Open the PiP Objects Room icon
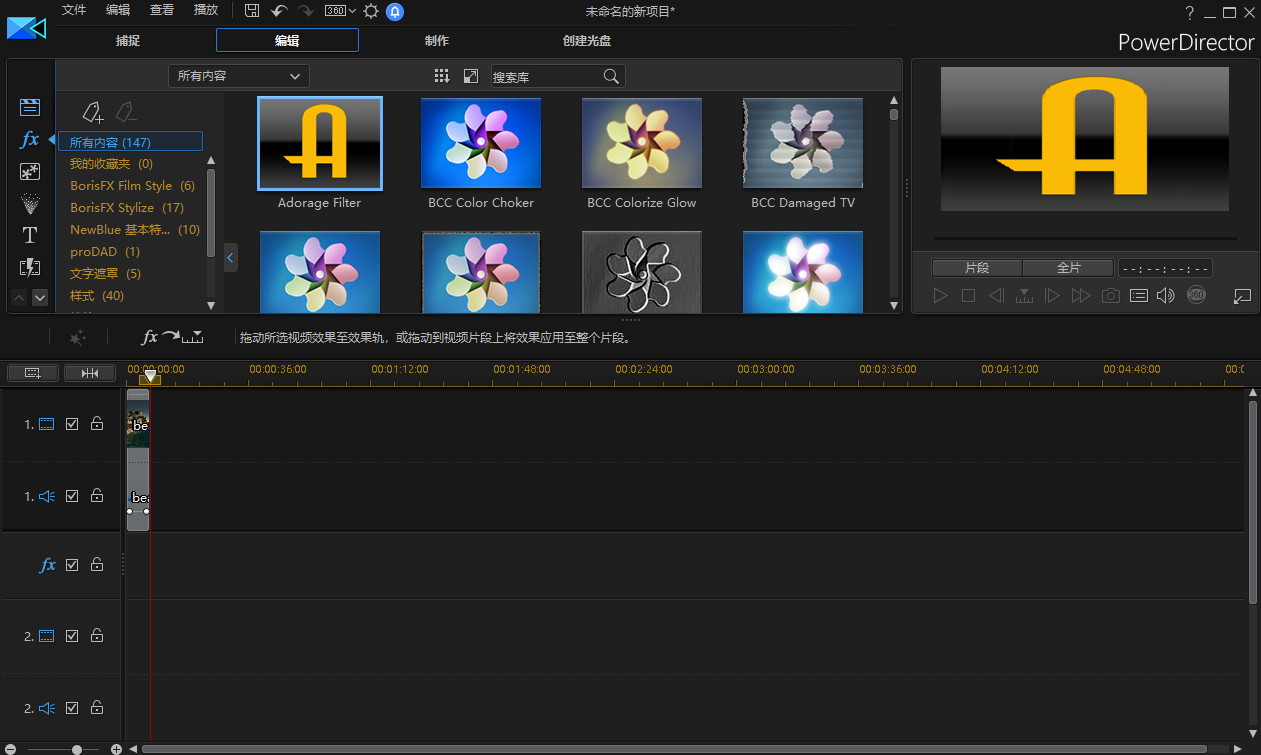The height and width of the screenshot is (755, 1261). point(30,172)
